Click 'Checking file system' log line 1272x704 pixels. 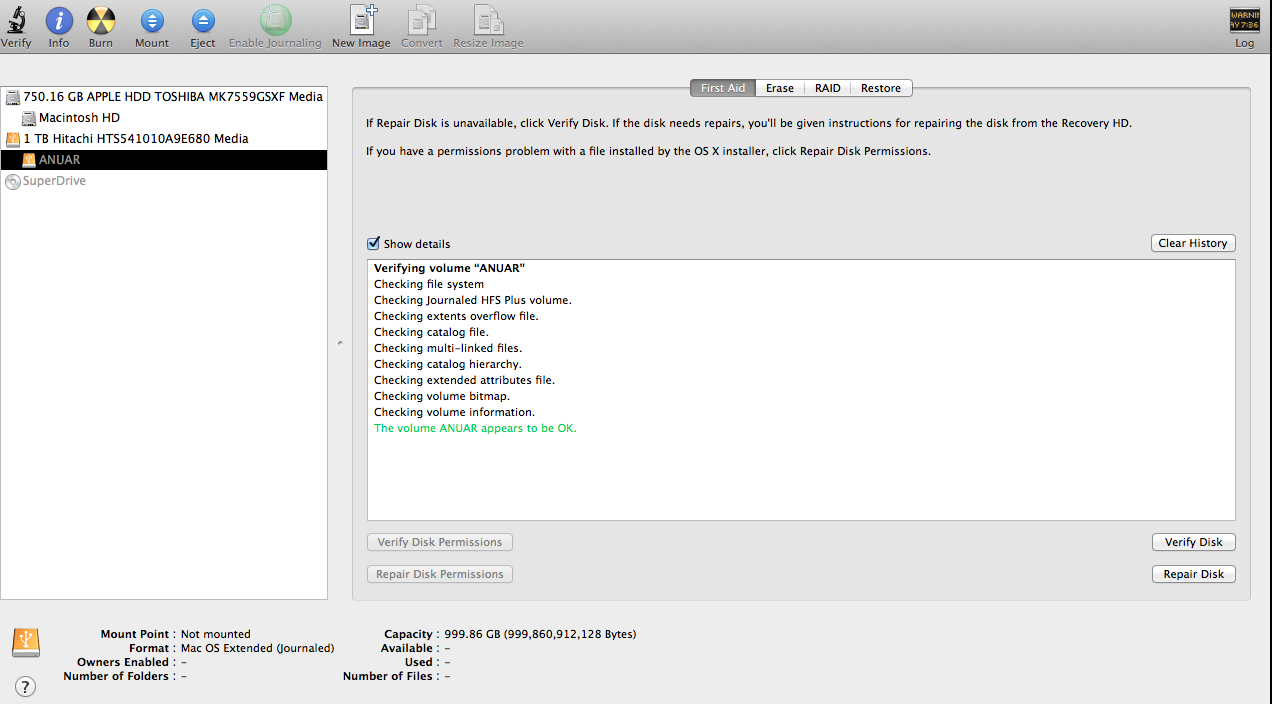429,284
